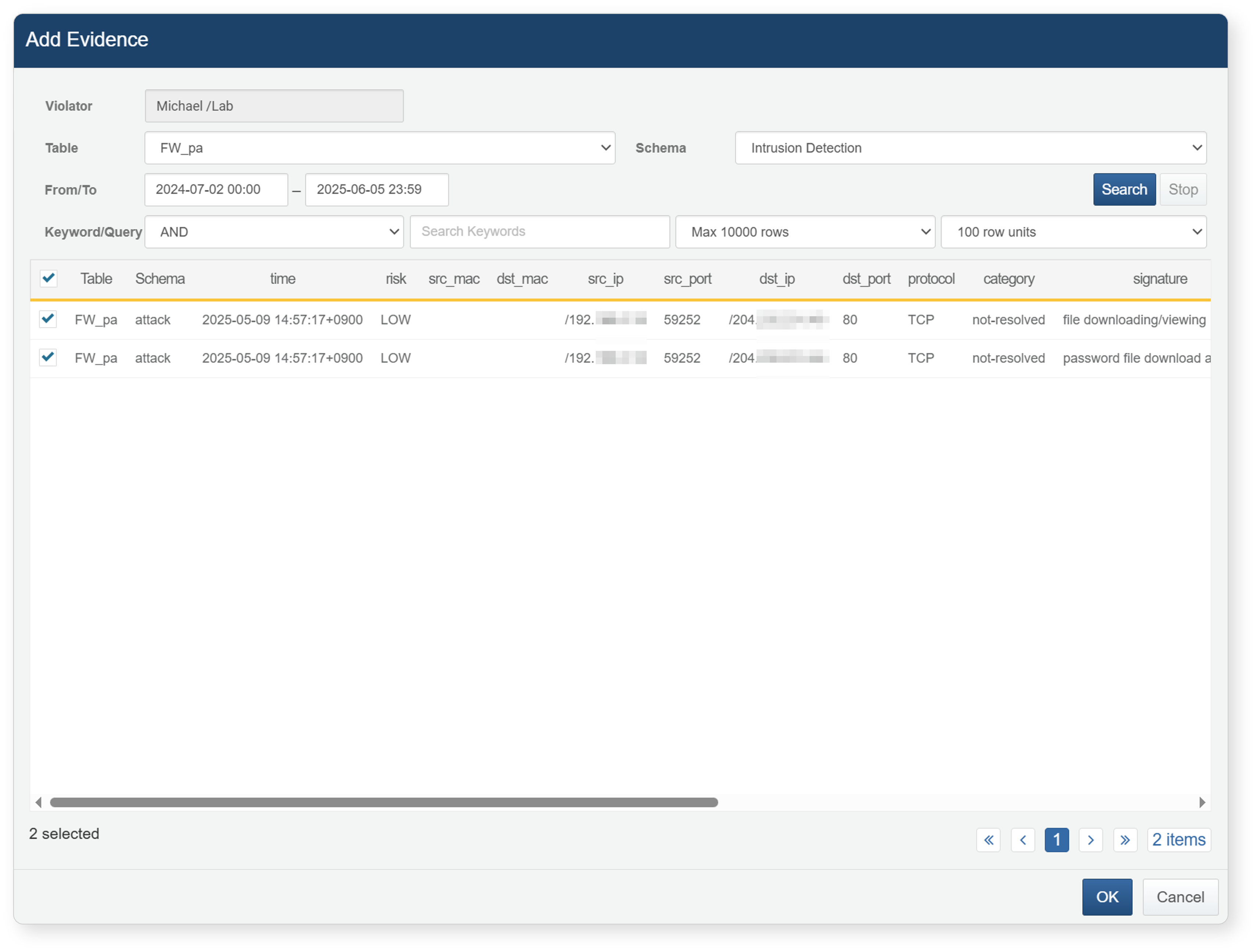Click the To date field 2025-06-05 23:59

(x=377, y=190)
